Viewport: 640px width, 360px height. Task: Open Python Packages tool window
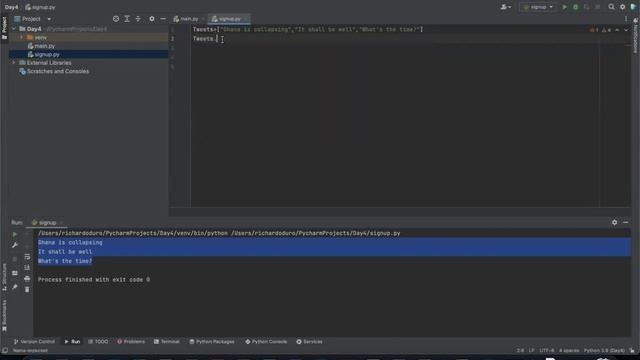(x=212, y=342)
